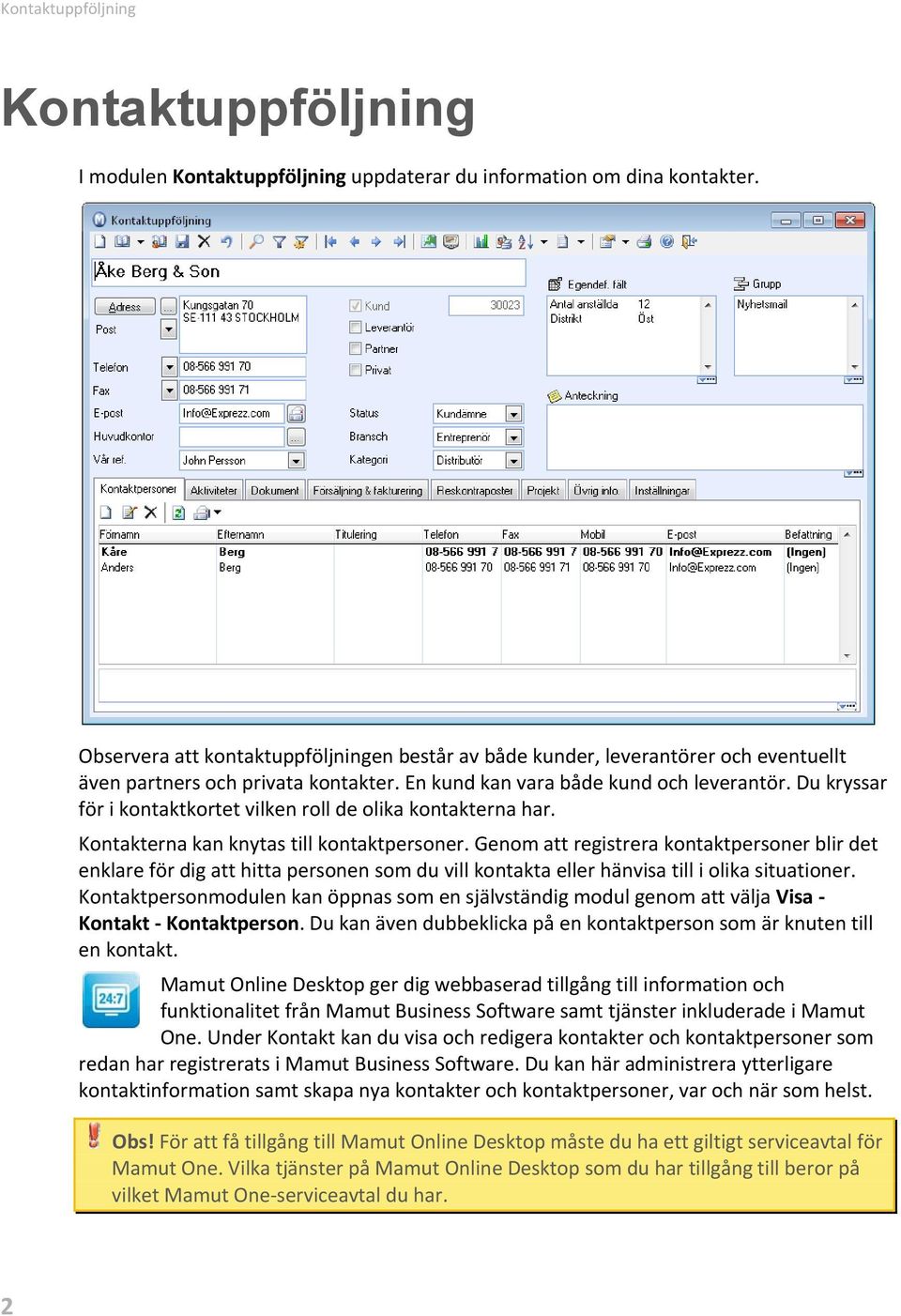Click the contact name field Åke Berg & Son
This screenshot has width=901, height=1316.
[309, 272]
